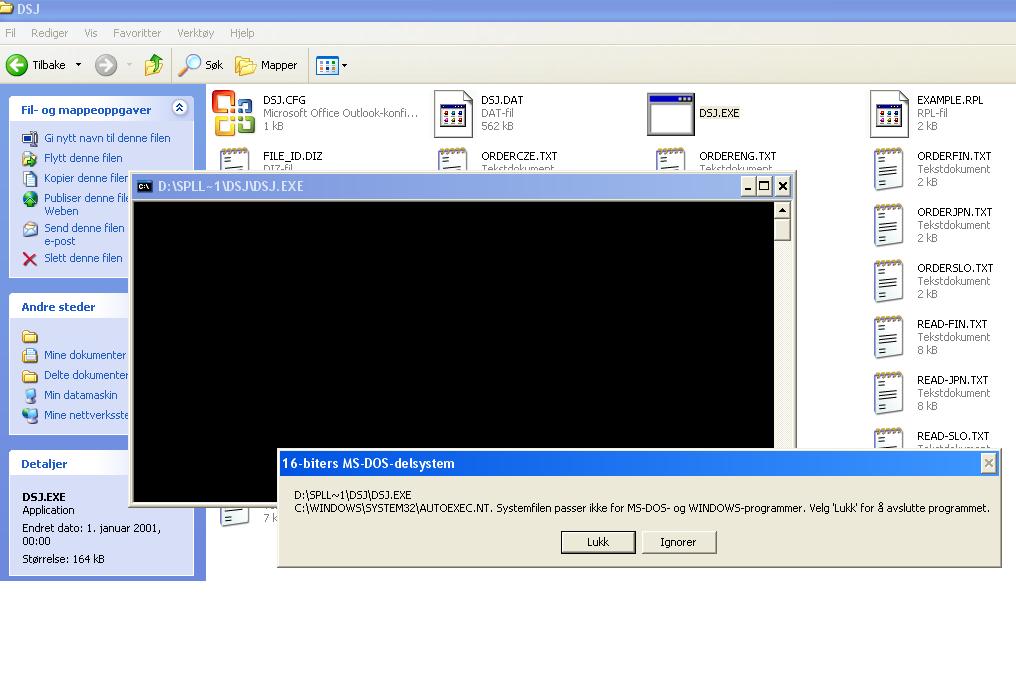Select the ORDERFIN.TXT file icon
The height and width of the screenshot is (696, 1016).
click(888, 169)
